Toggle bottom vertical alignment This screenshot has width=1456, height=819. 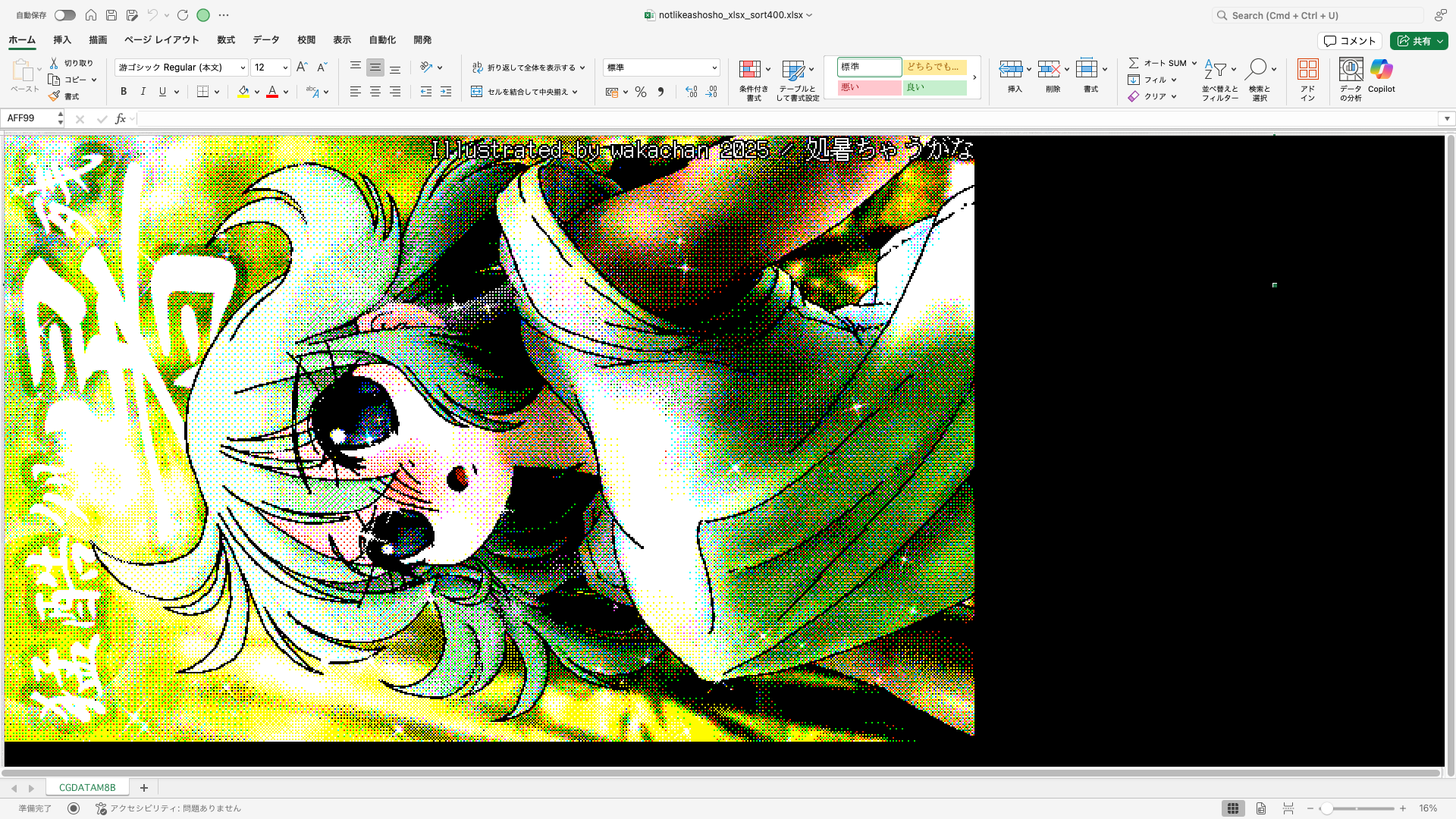(x=395, y=67)
